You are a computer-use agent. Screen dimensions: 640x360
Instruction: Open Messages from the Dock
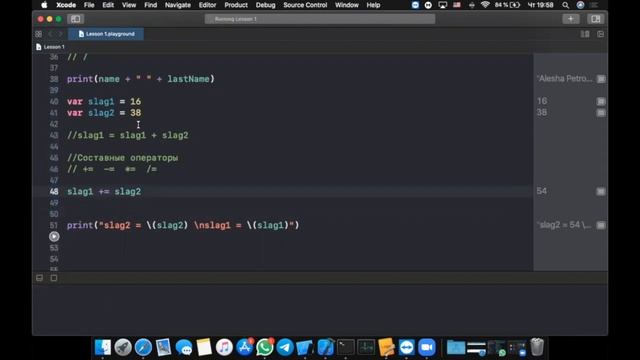pyautogui.click(x=184, y=347)
